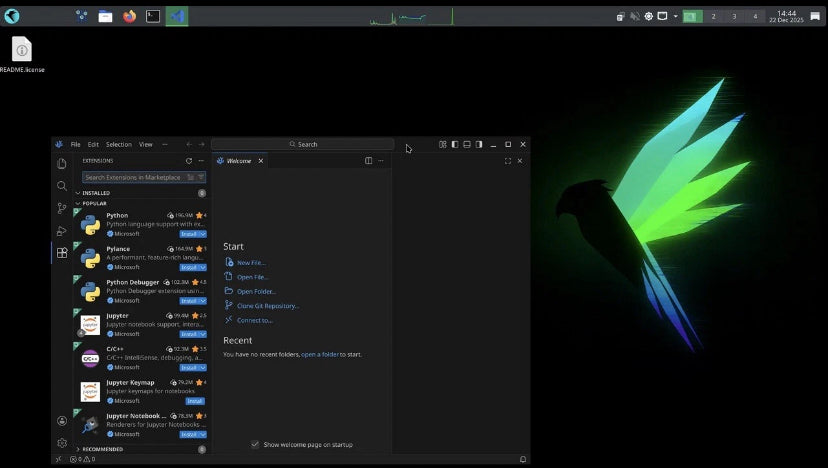Viewport: 828px width, 468px height.
Task: Open Install dropdown arrow for Jupyter extension
Action: (x=203, y=334)
